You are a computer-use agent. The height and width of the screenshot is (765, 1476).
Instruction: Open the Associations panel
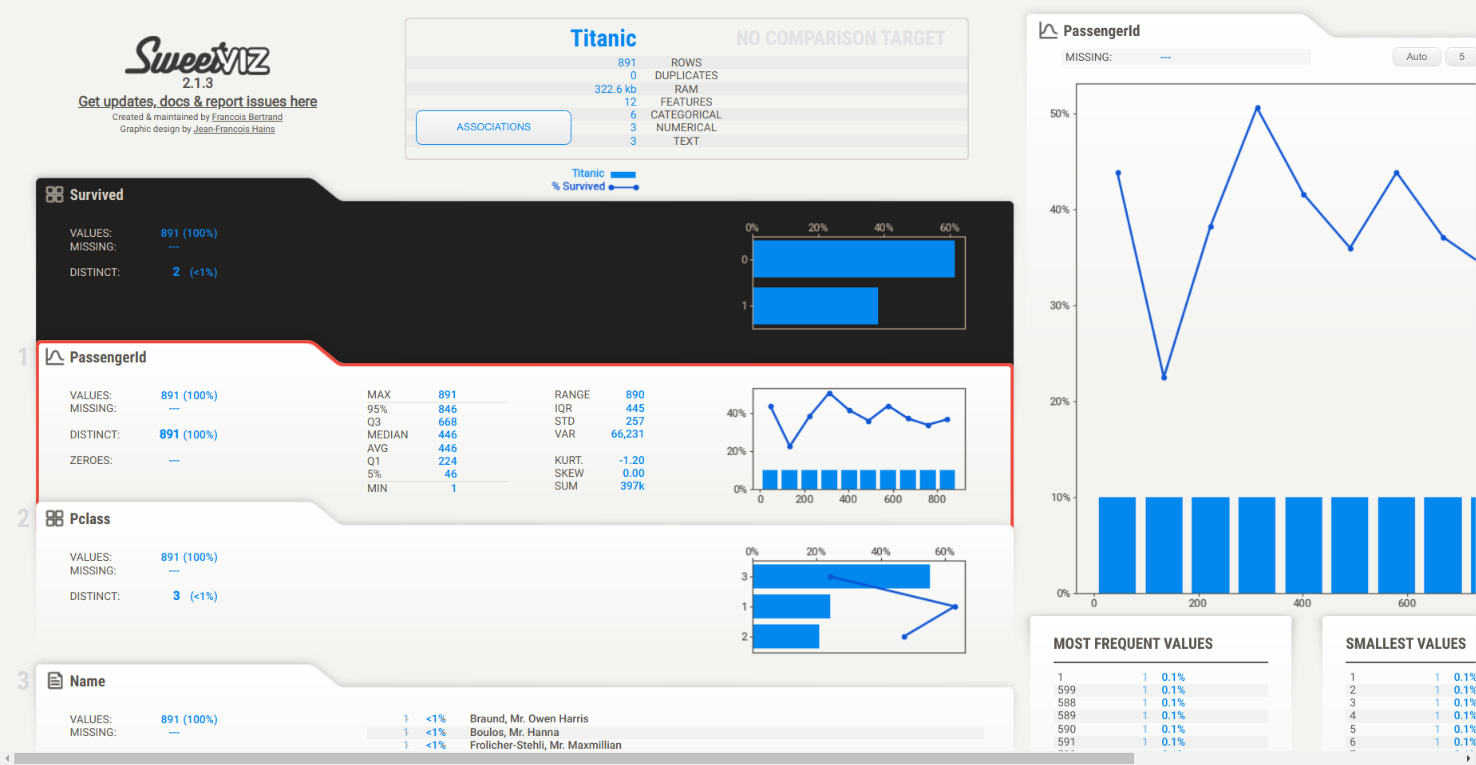(x=494, y=127)
